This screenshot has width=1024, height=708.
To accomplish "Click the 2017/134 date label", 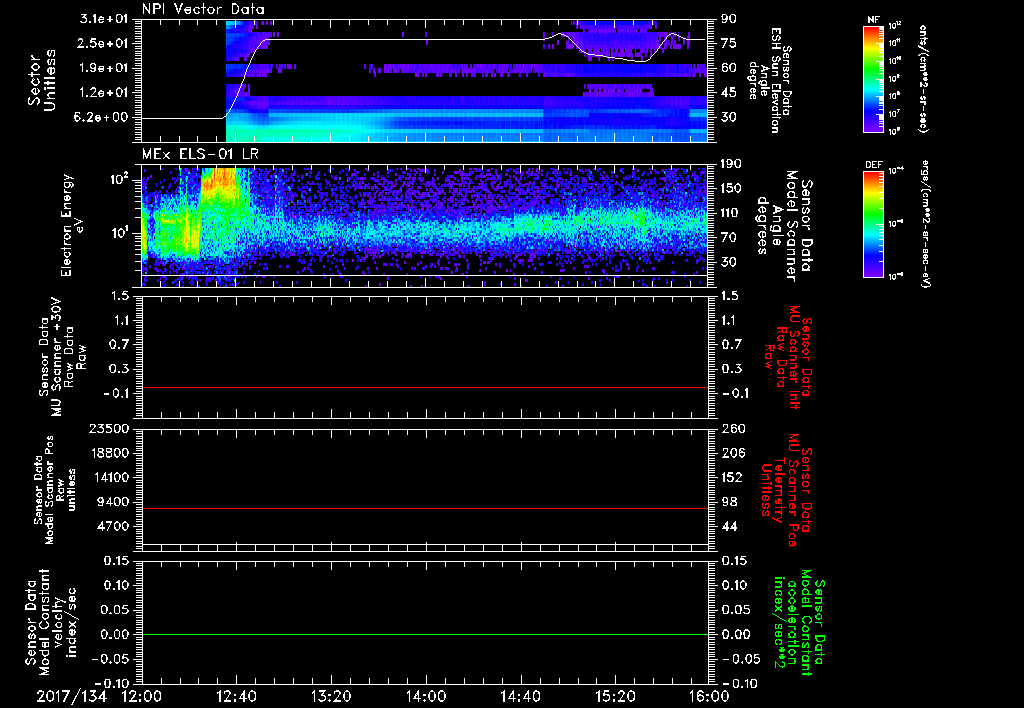I will click(72, 696).
